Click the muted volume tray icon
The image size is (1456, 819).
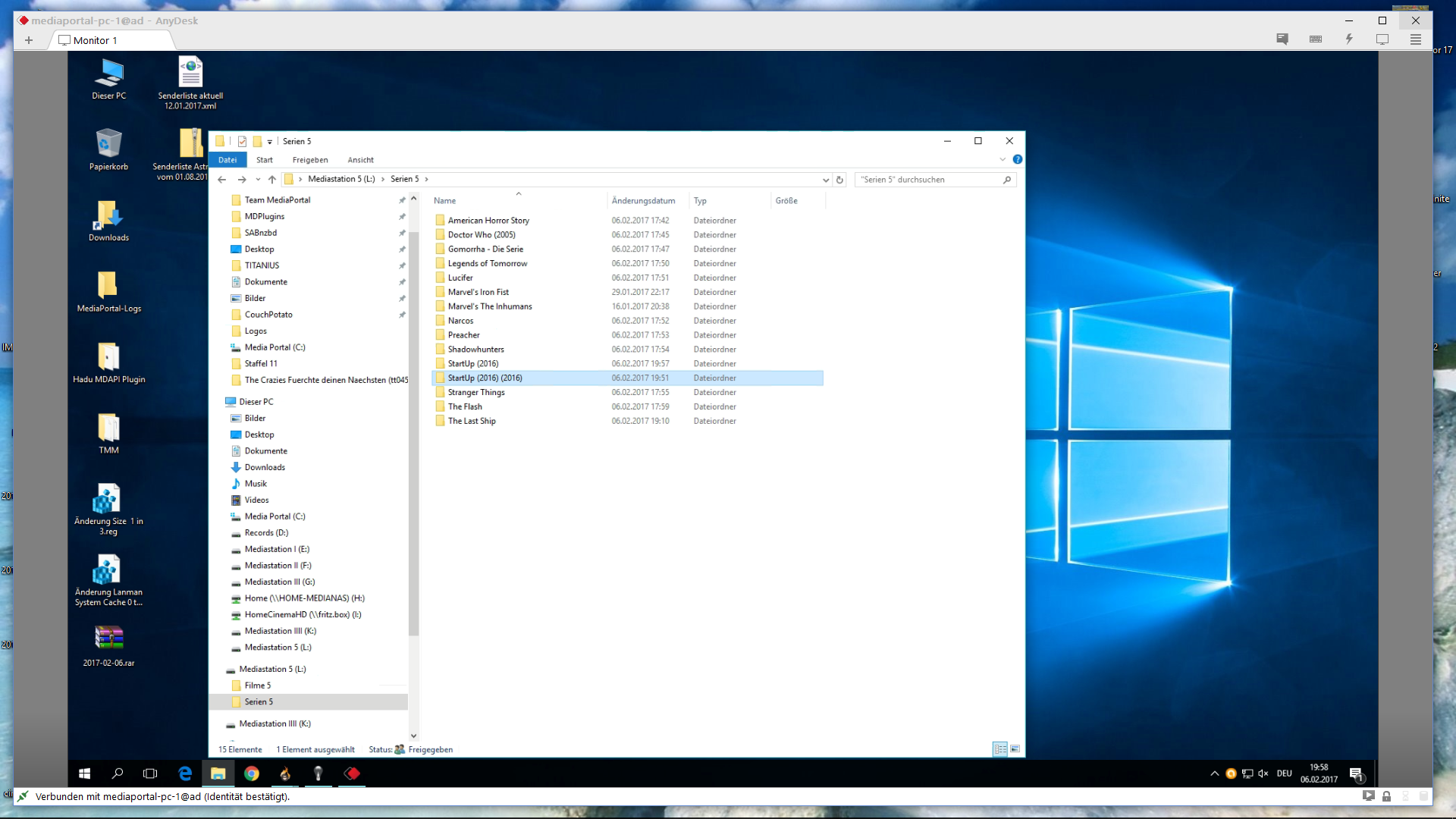(1263, 773)
